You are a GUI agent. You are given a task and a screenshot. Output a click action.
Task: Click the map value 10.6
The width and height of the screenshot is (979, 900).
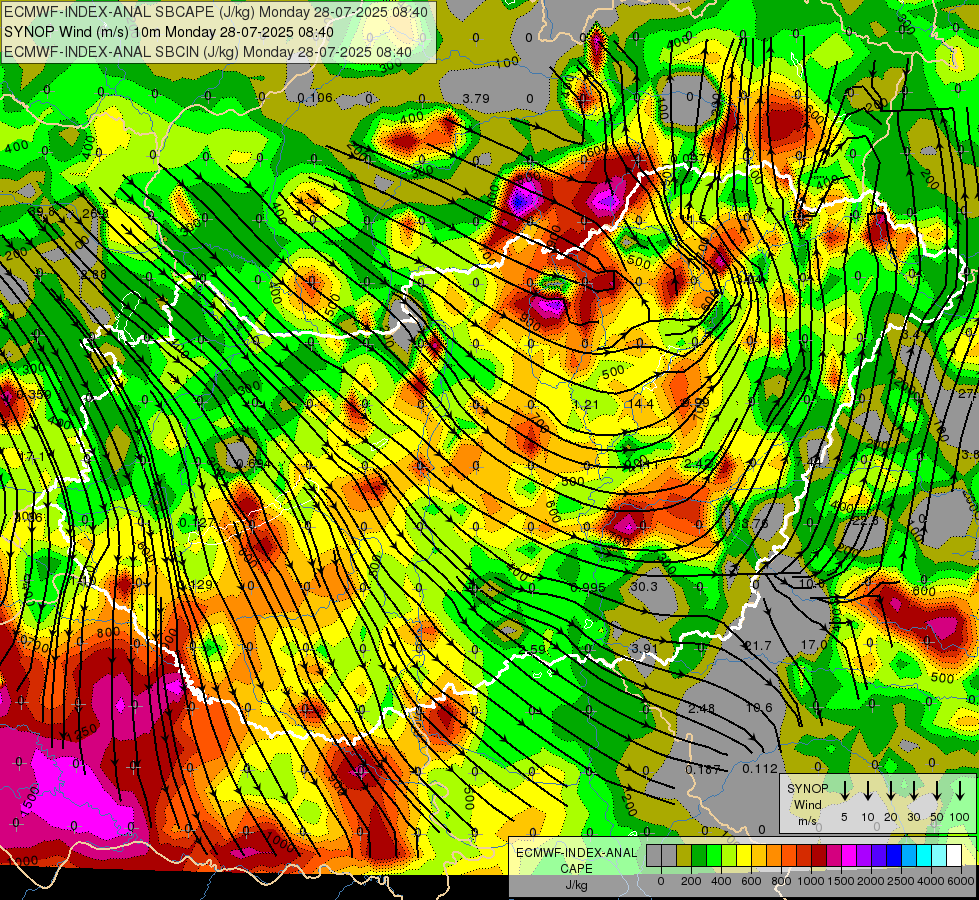(759, 708)
